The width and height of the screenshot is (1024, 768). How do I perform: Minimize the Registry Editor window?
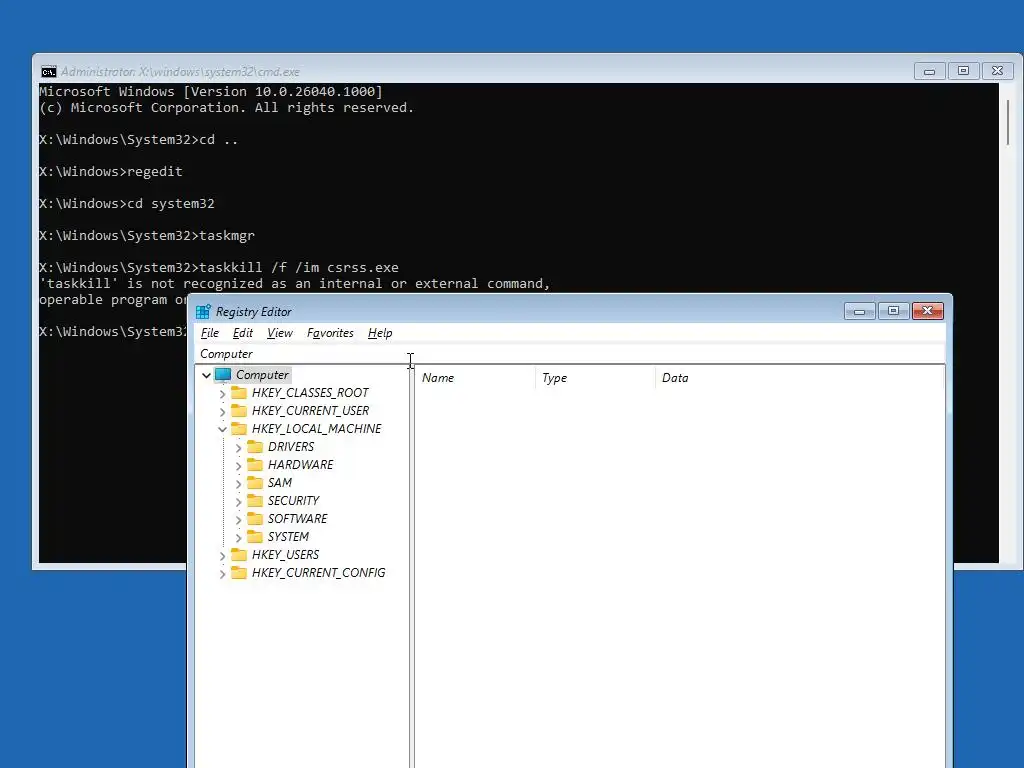859,311
